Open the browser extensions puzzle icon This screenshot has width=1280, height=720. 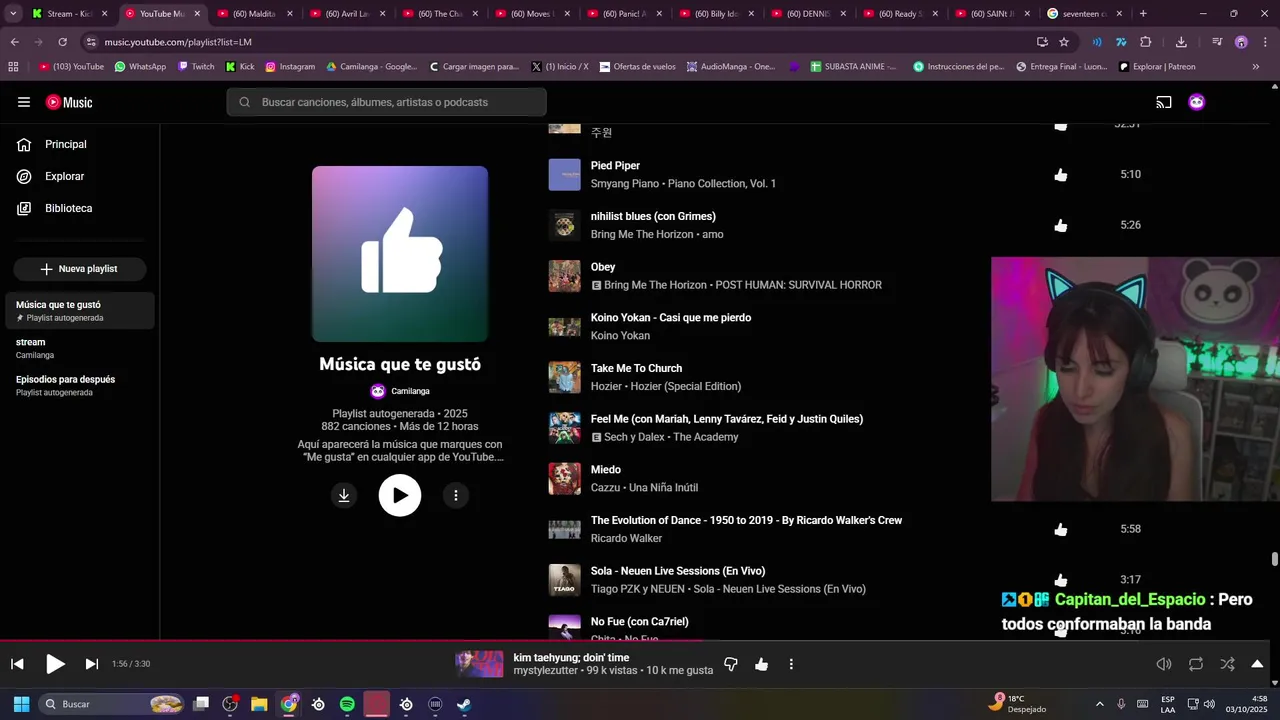coord(1146,42)
